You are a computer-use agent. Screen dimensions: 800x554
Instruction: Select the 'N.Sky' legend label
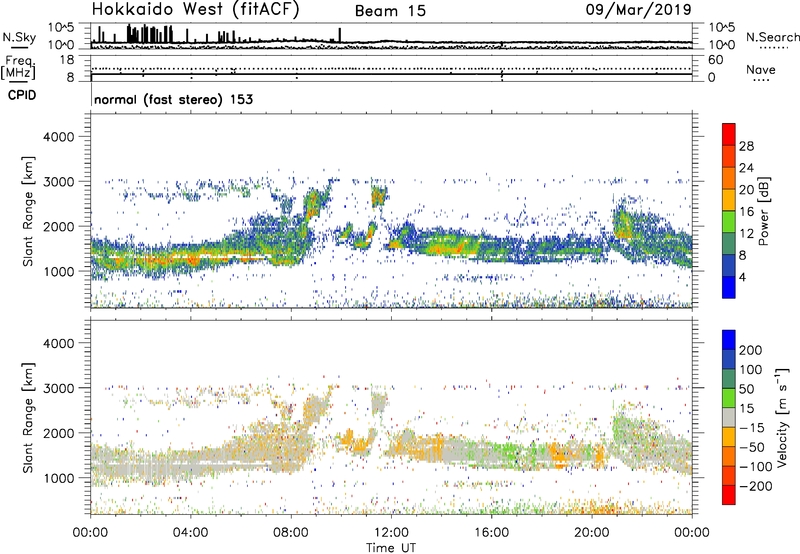(19, 37)
